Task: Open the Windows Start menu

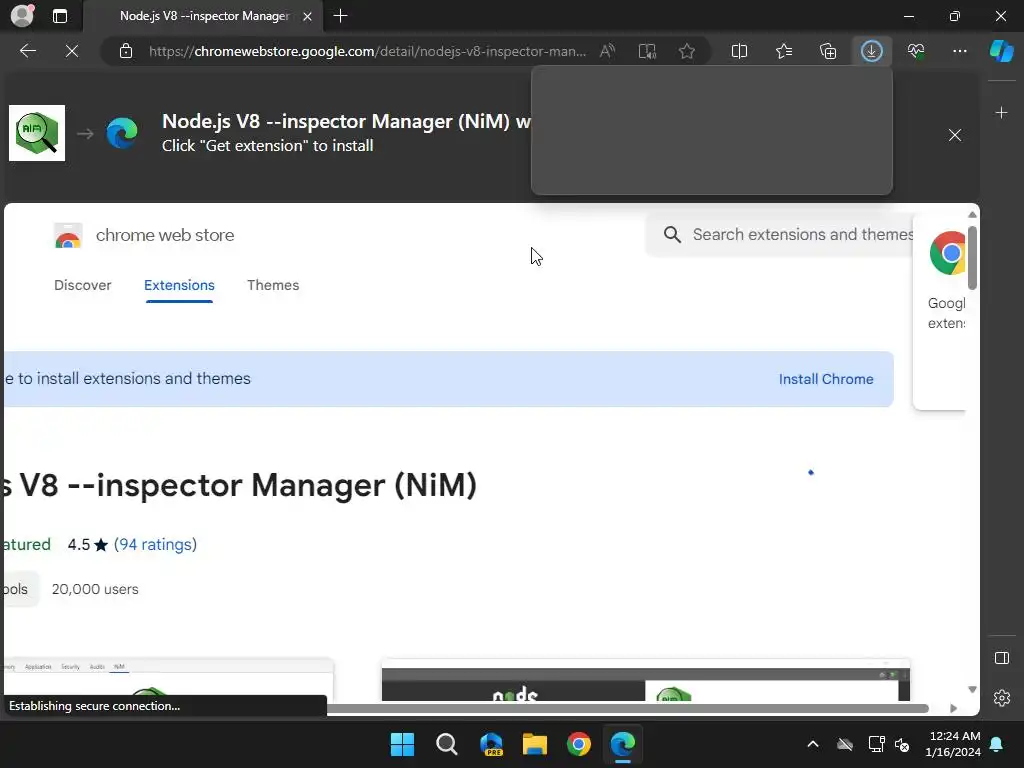Action: pyautogui.click(x=402, y=744)
